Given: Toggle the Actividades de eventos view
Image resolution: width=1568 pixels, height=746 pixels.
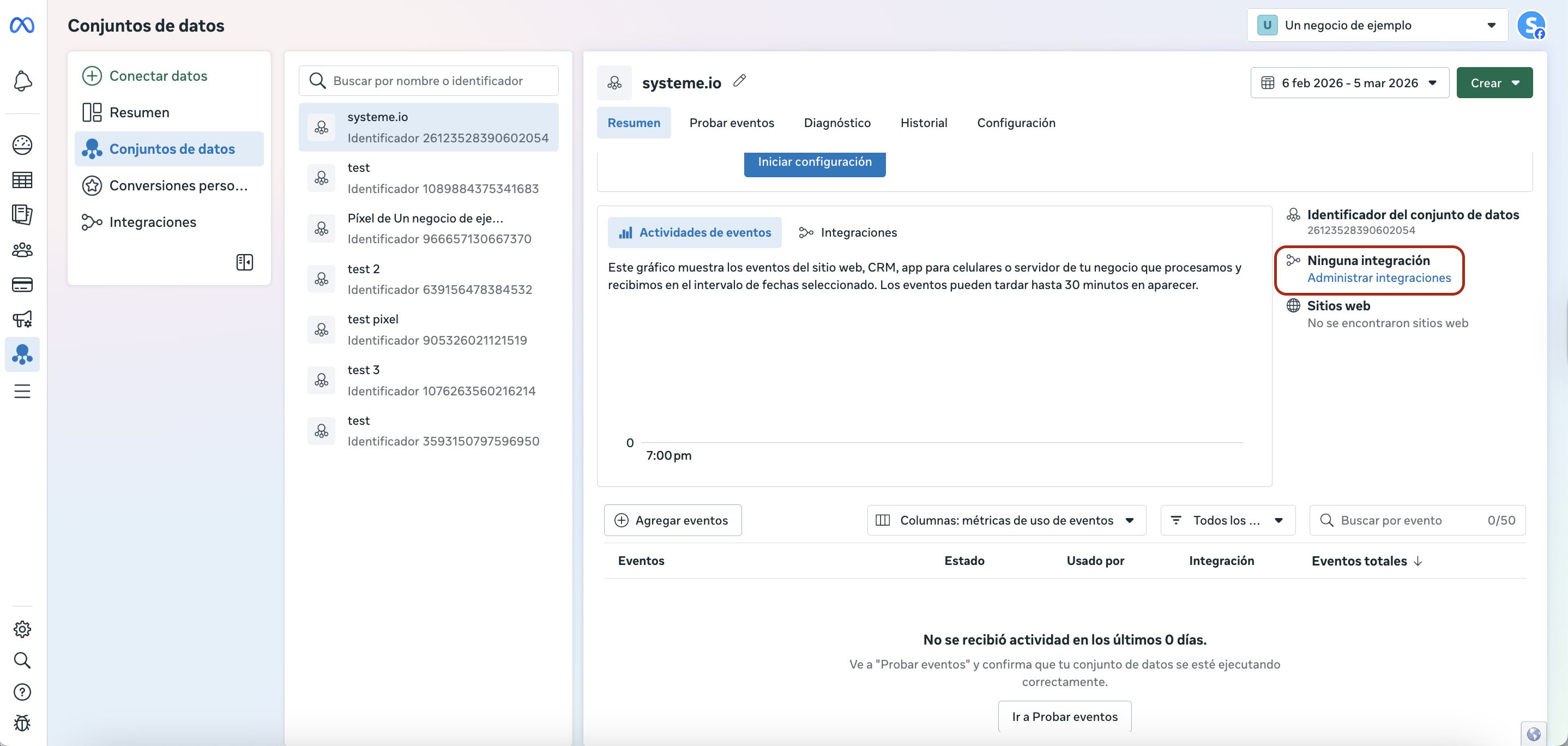Looking at the screenshot, I should coord(695,233).
